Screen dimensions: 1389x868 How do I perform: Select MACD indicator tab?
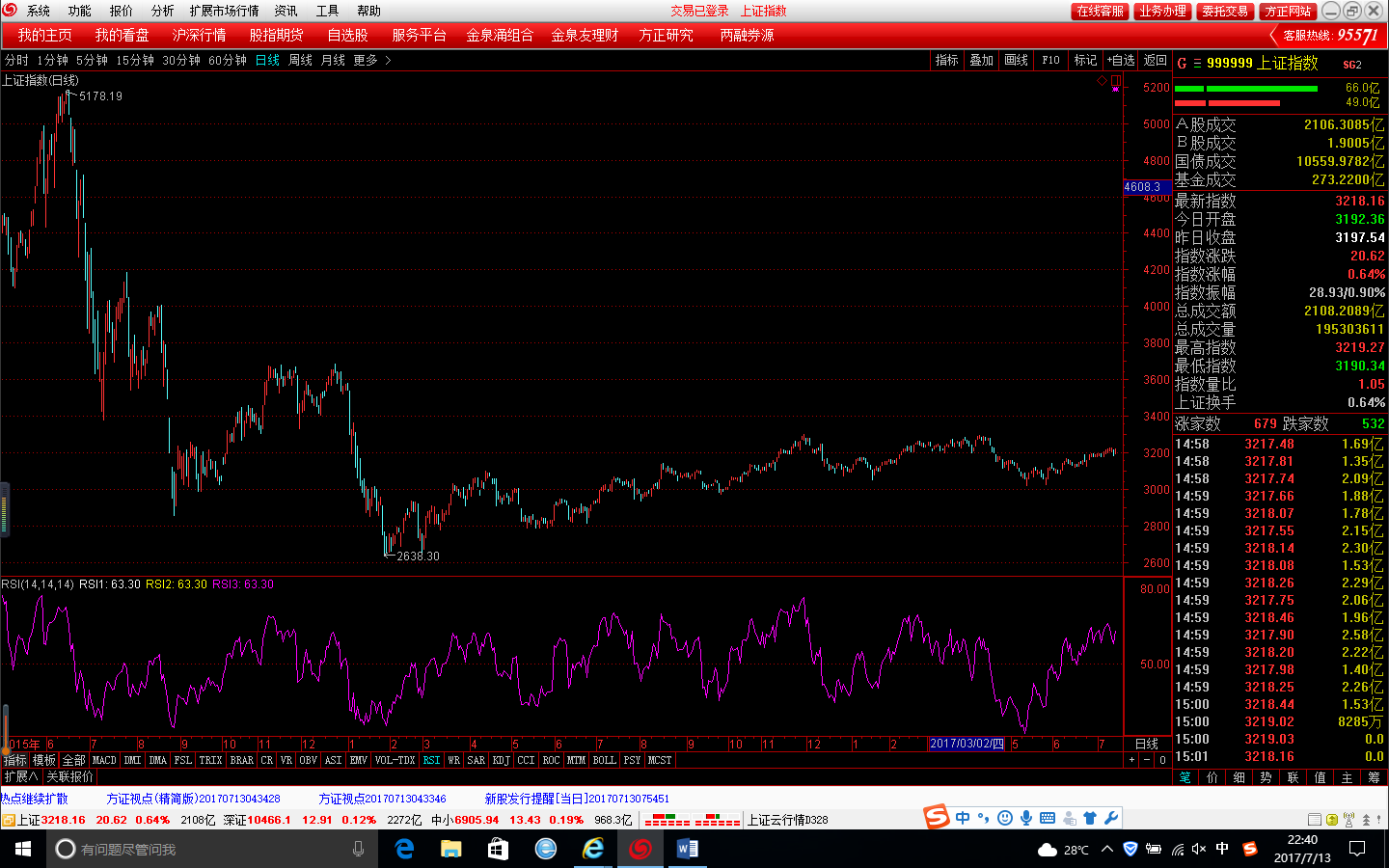tap(104, 760)
